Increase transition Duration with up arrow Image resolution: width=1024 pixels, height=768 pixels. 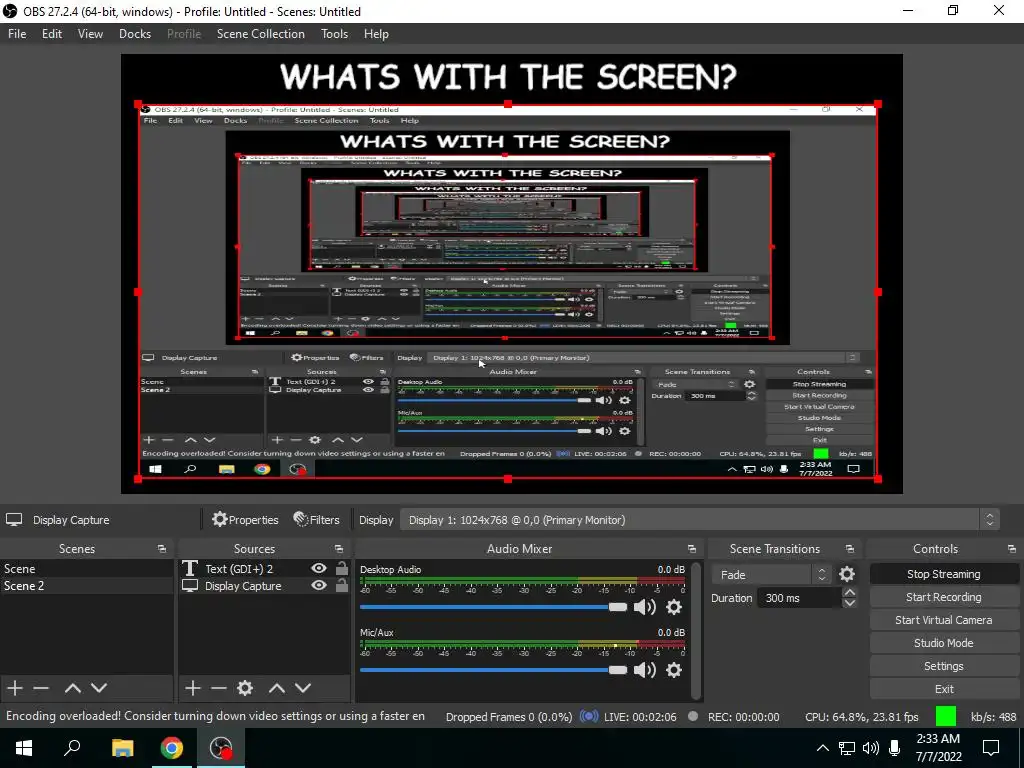(850, 592)
